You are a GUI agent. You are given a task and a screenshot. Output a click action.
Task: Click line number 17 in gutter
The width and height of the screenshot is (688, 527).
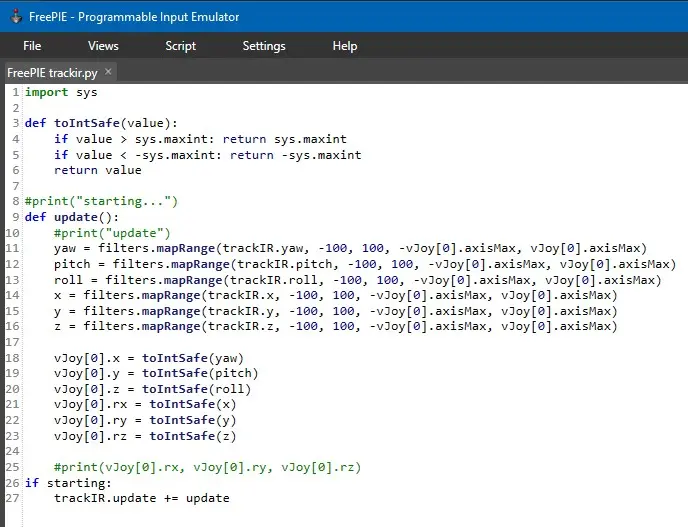pyautogui.click(x=12, y=342)
